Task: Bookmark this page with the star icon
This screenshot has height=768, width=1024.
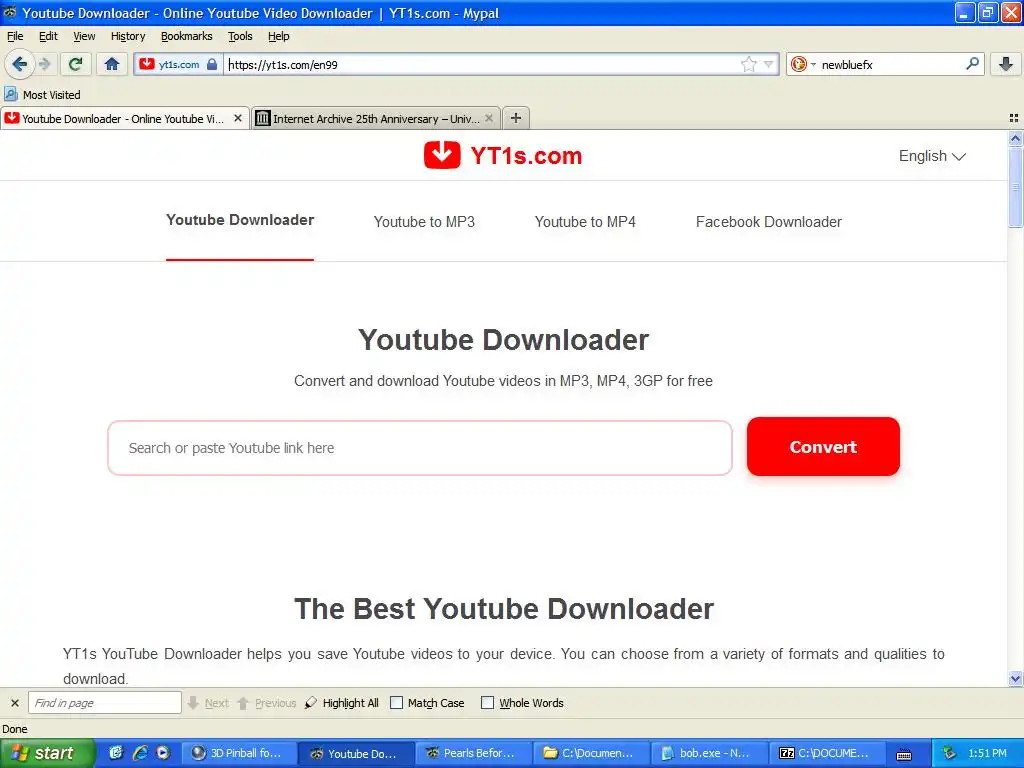Action: [748, 64]
